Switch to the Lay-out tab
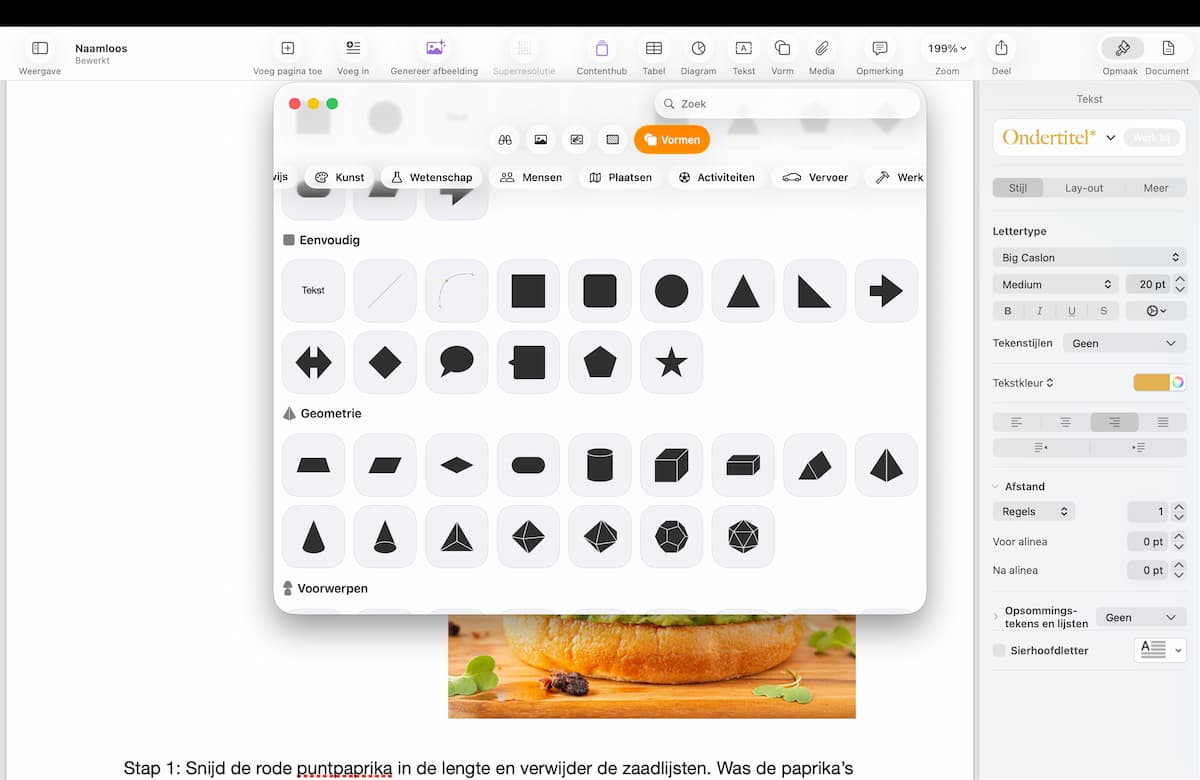This screenshot has height=780, width=1200. tap(1084, 188)
